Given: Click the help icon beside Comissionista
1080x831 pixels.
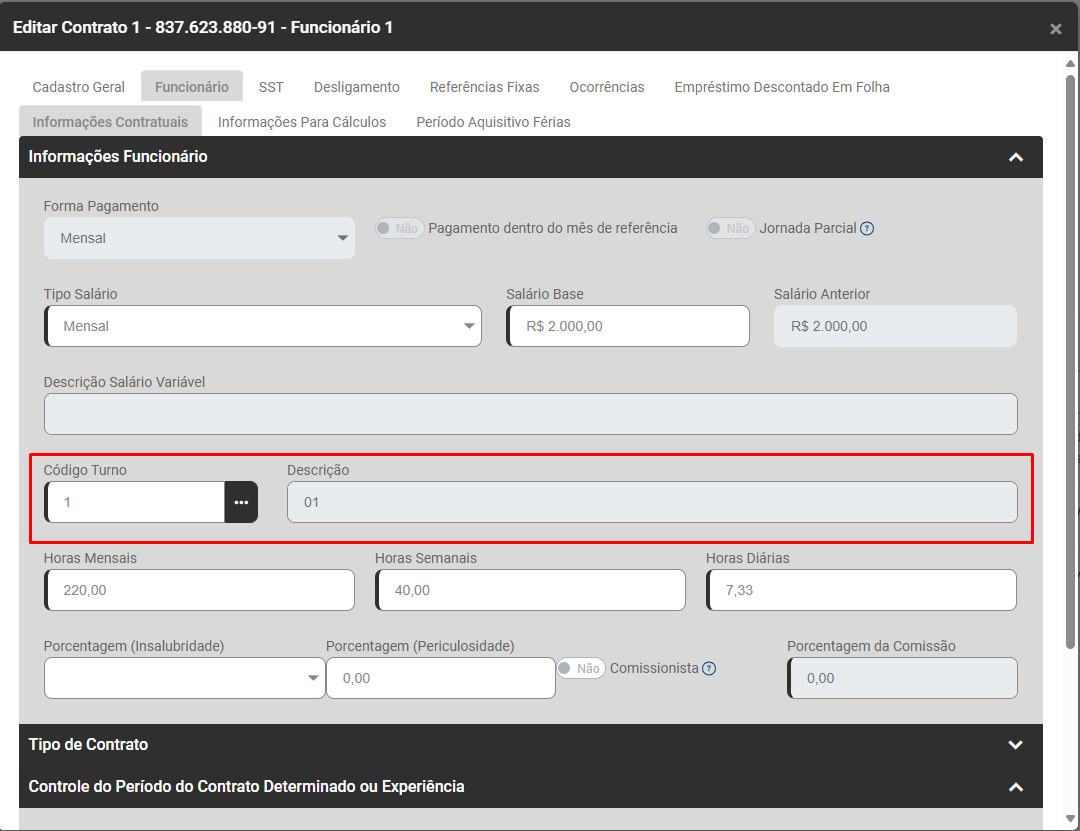Looking at the screenshot, I should pos(709,668).
